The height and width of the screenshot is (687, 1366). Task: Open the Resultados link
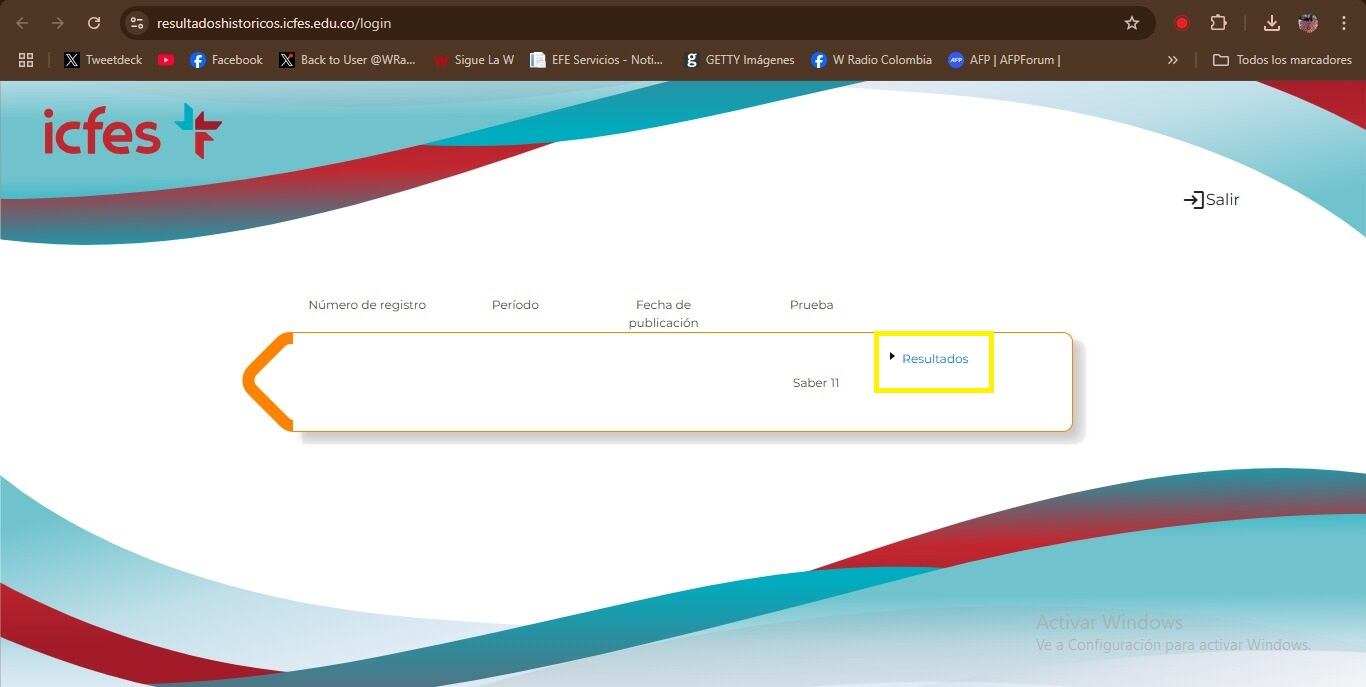935,359
